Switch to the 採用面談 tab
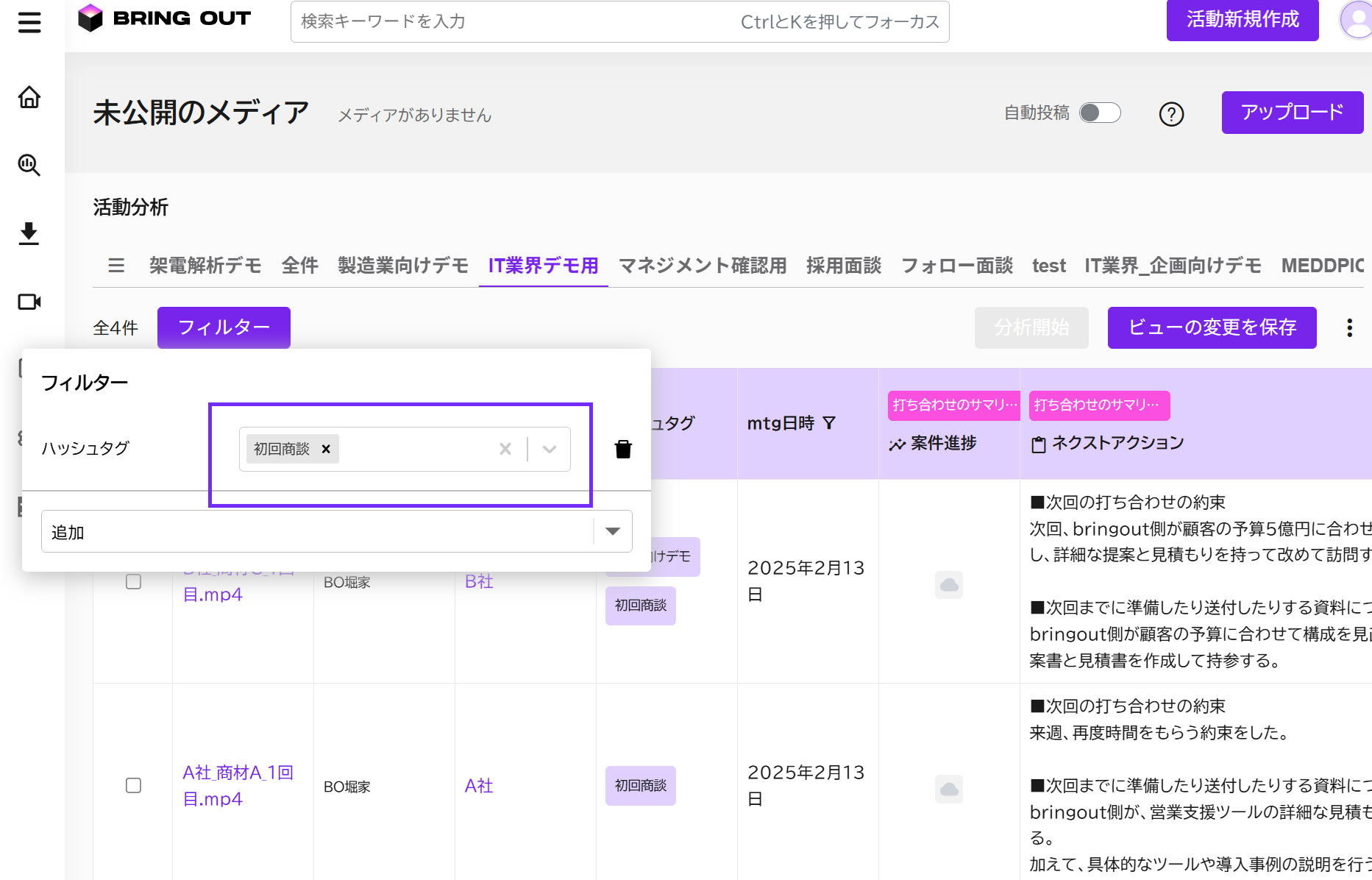1372x880 pixels. click(844, 266)
